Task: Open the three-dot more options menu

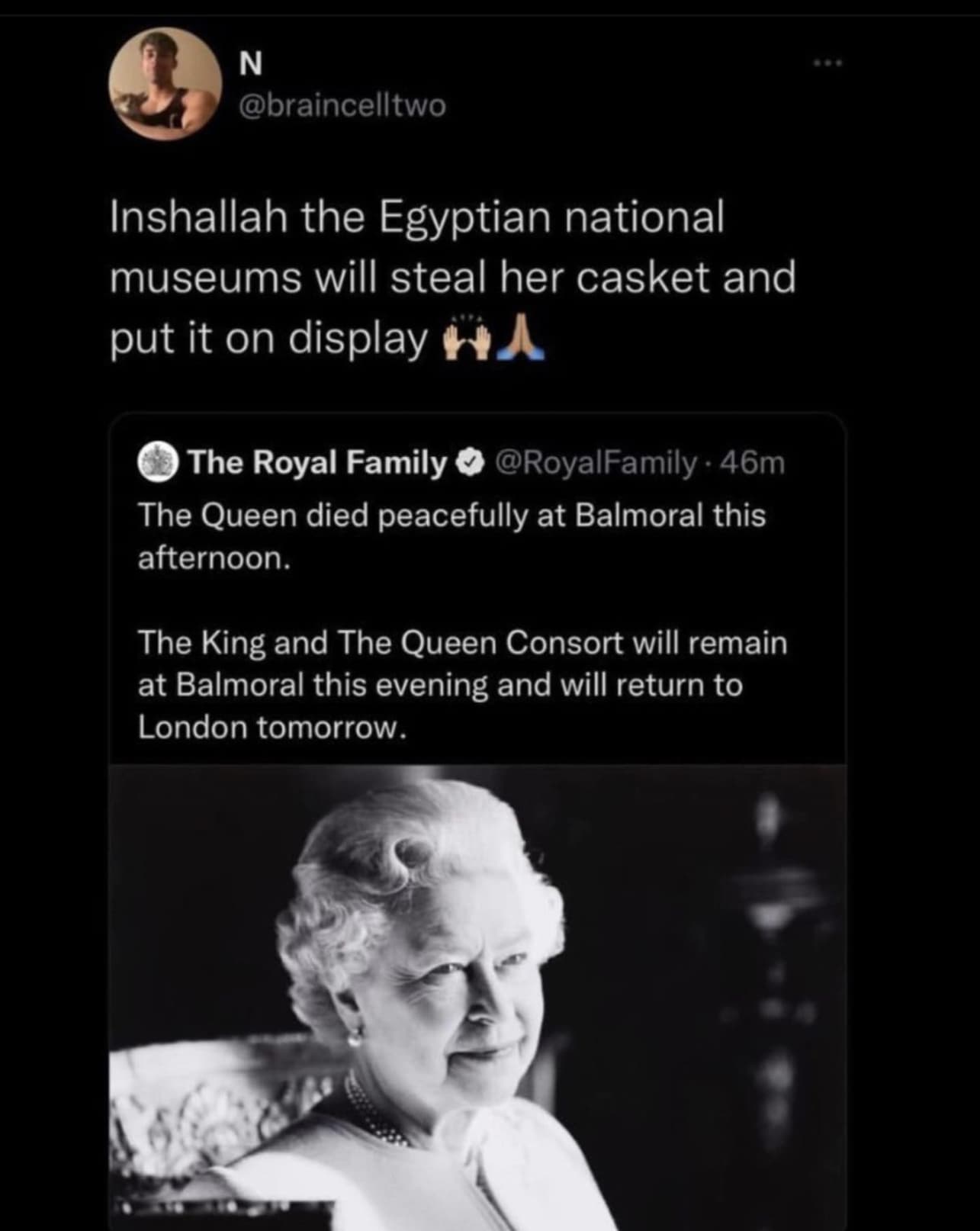Action: (826, 64)
